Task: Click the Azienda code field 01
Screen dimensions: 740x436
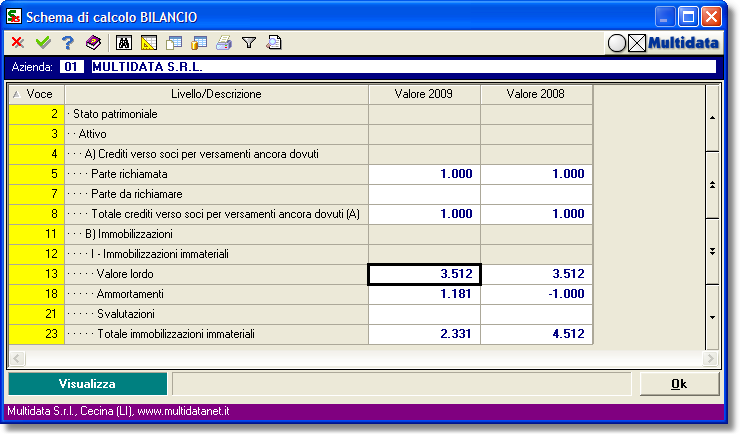Action: pyautogui.click(x=72, y=67)
